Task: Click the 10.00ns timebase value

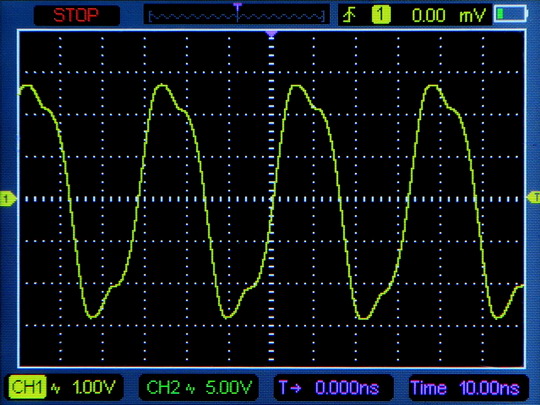Action: (x=489, y=388)
